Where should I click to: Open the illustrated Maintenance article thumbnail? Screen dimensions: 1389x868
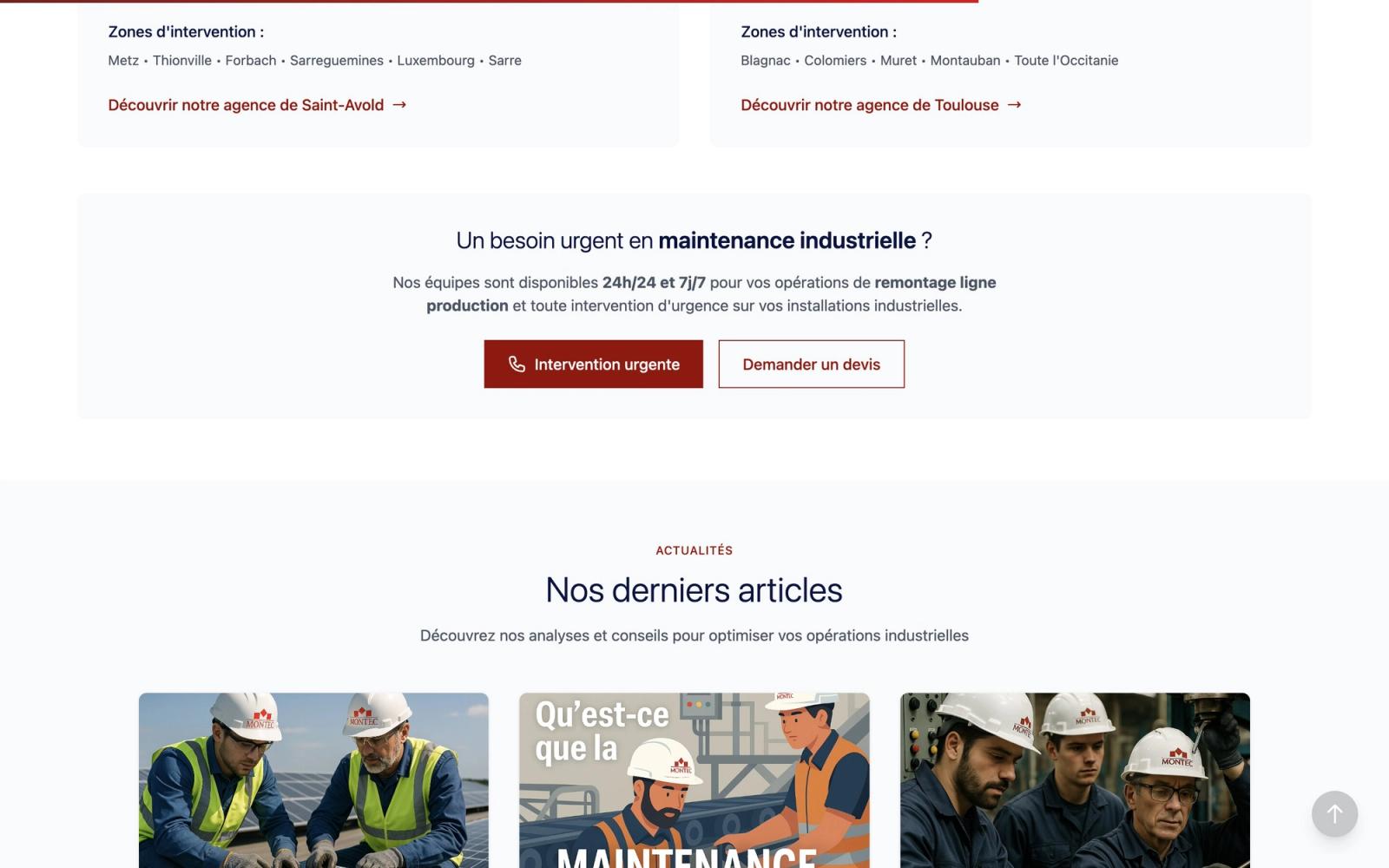[x=694, y=780]
